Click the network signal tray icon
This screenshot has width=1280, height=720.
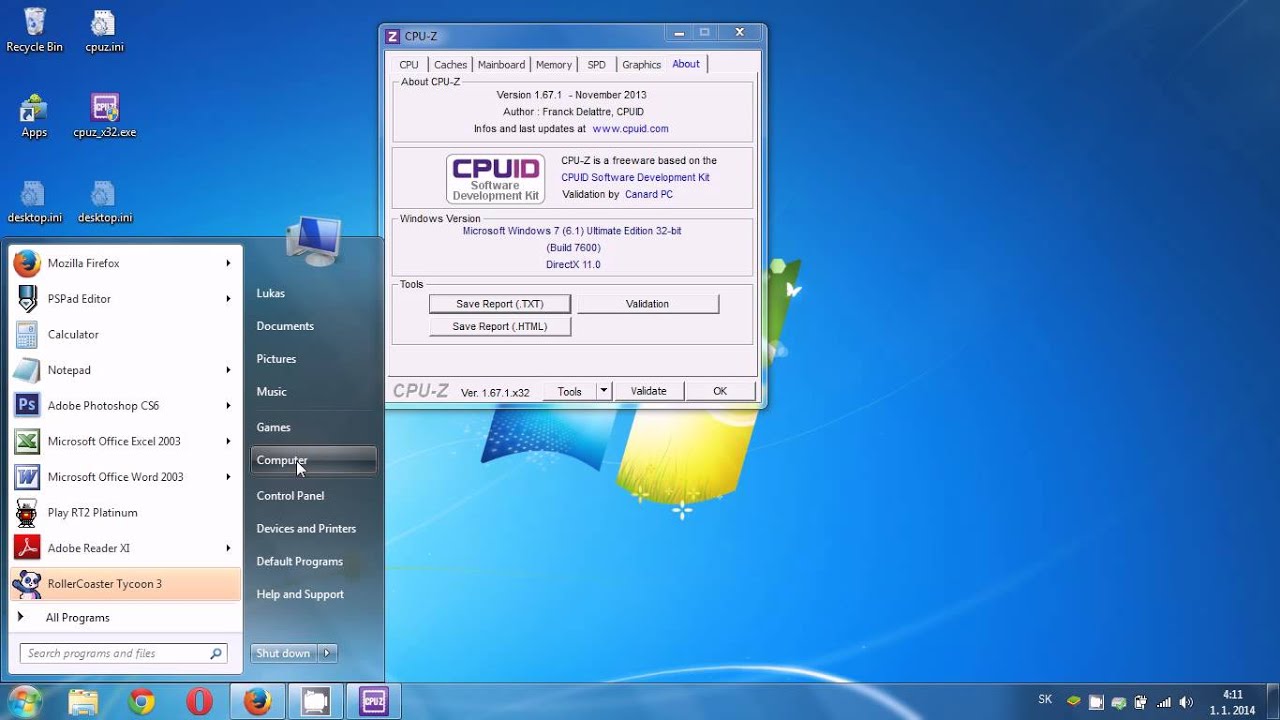click(x=1164, y=702)
